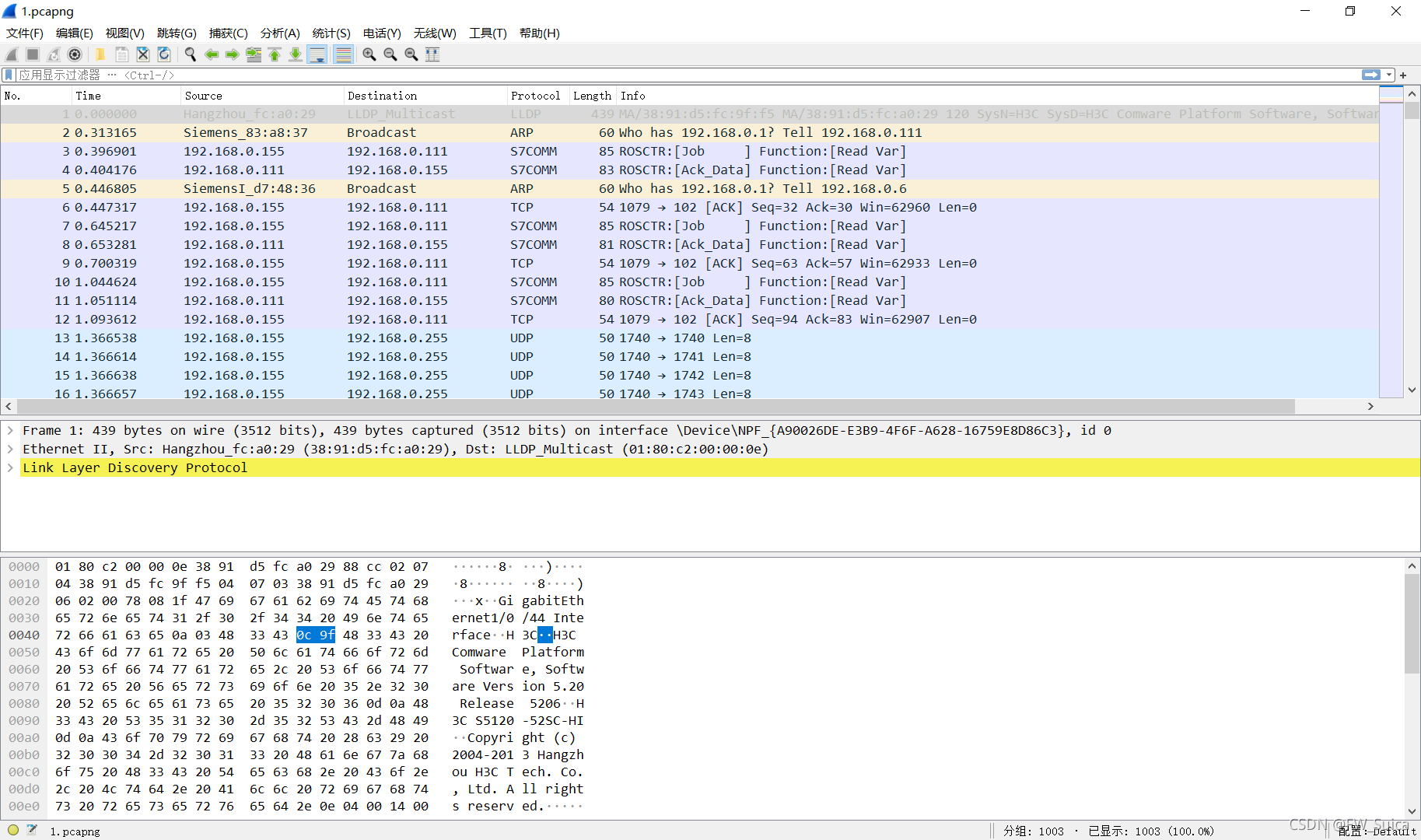Go forward in packet history

coord(233,54)
